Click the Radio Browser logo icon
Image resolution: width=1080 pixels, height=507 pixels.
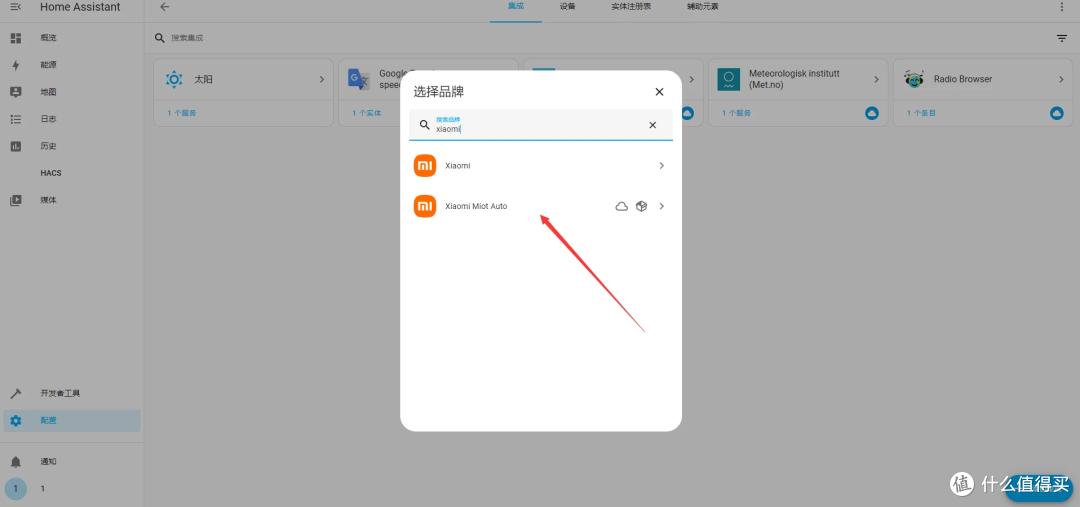(913, 79)
